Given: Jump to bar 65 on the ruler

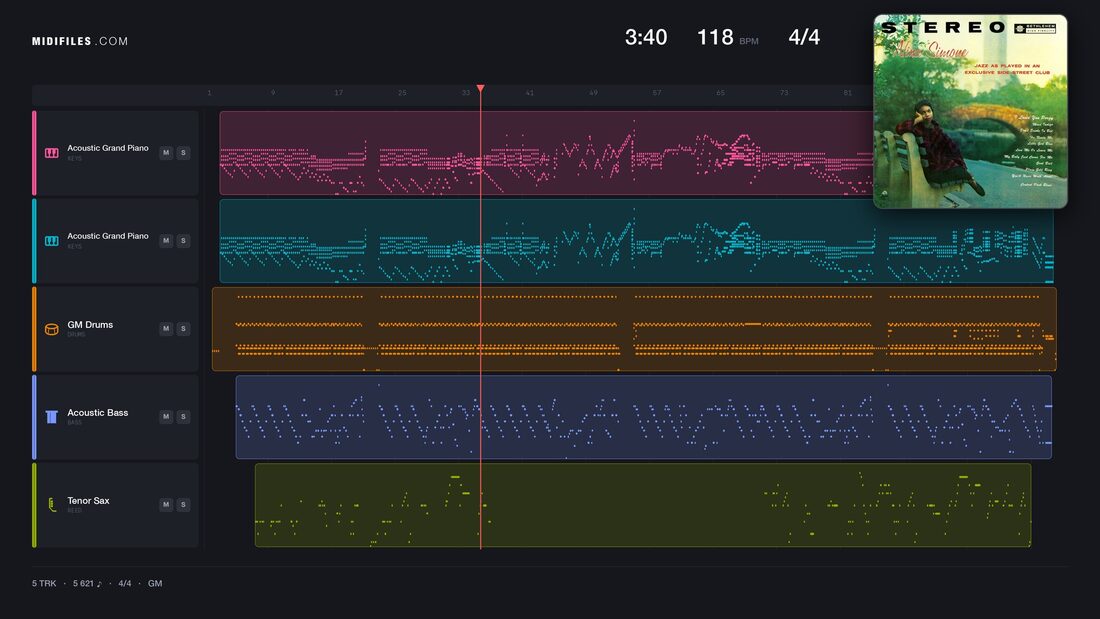Looking at the screenshot, I should coord(720,93).
